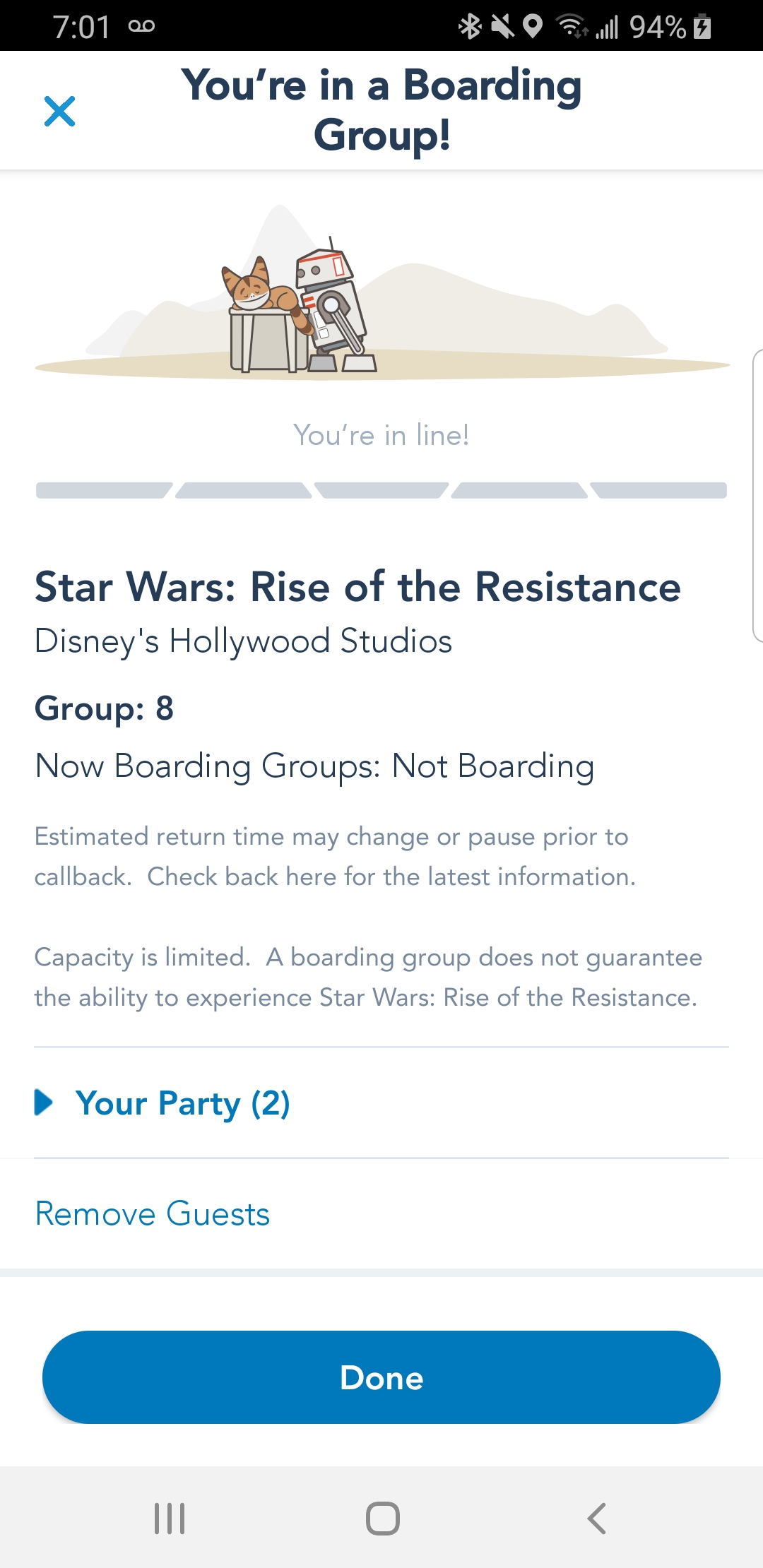
Task: Tap the last progress bar segment
Action: [660, 490]
